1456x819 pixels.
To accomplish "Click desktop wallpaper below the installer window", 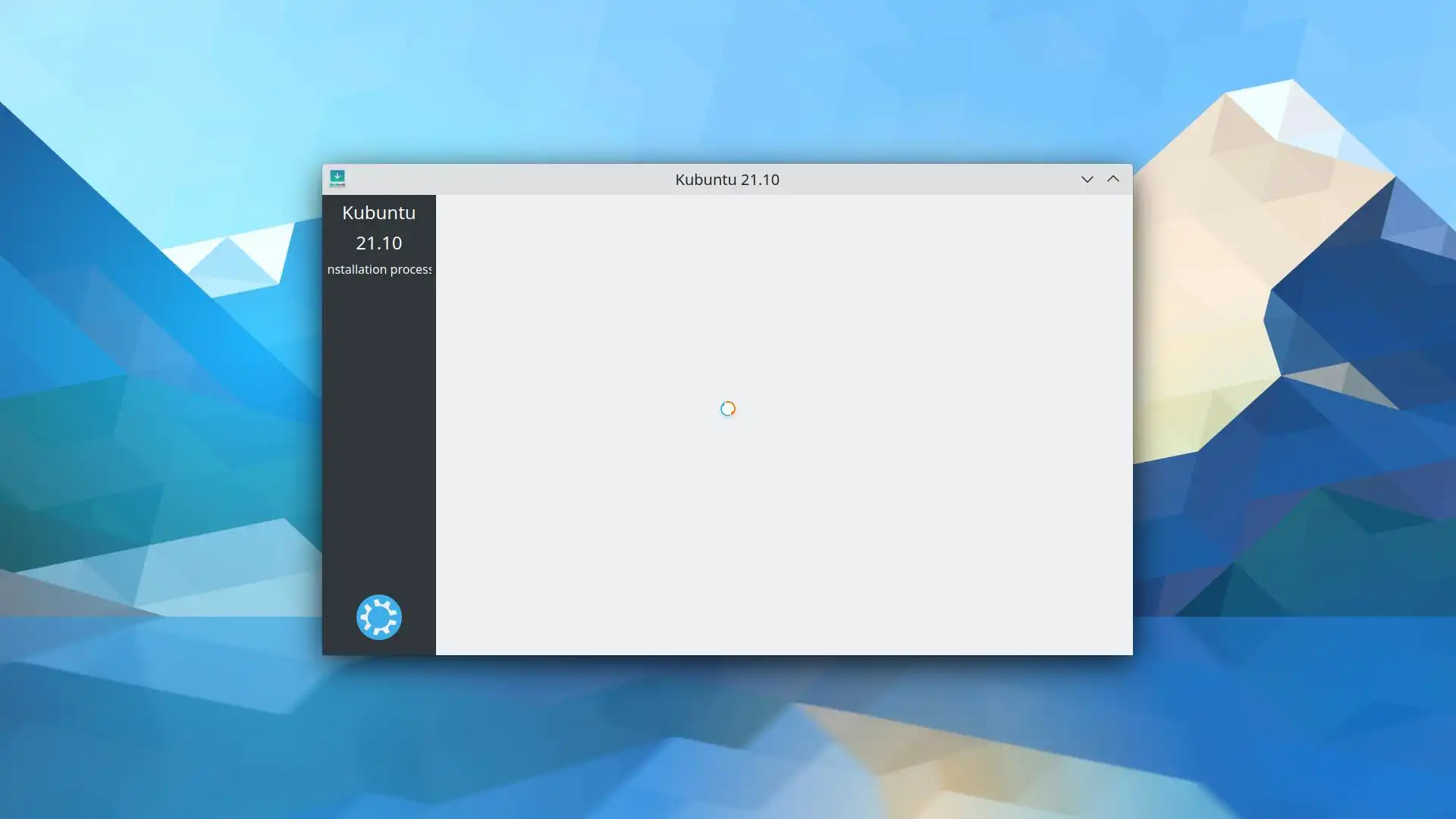I will click(x=727, y=736).
